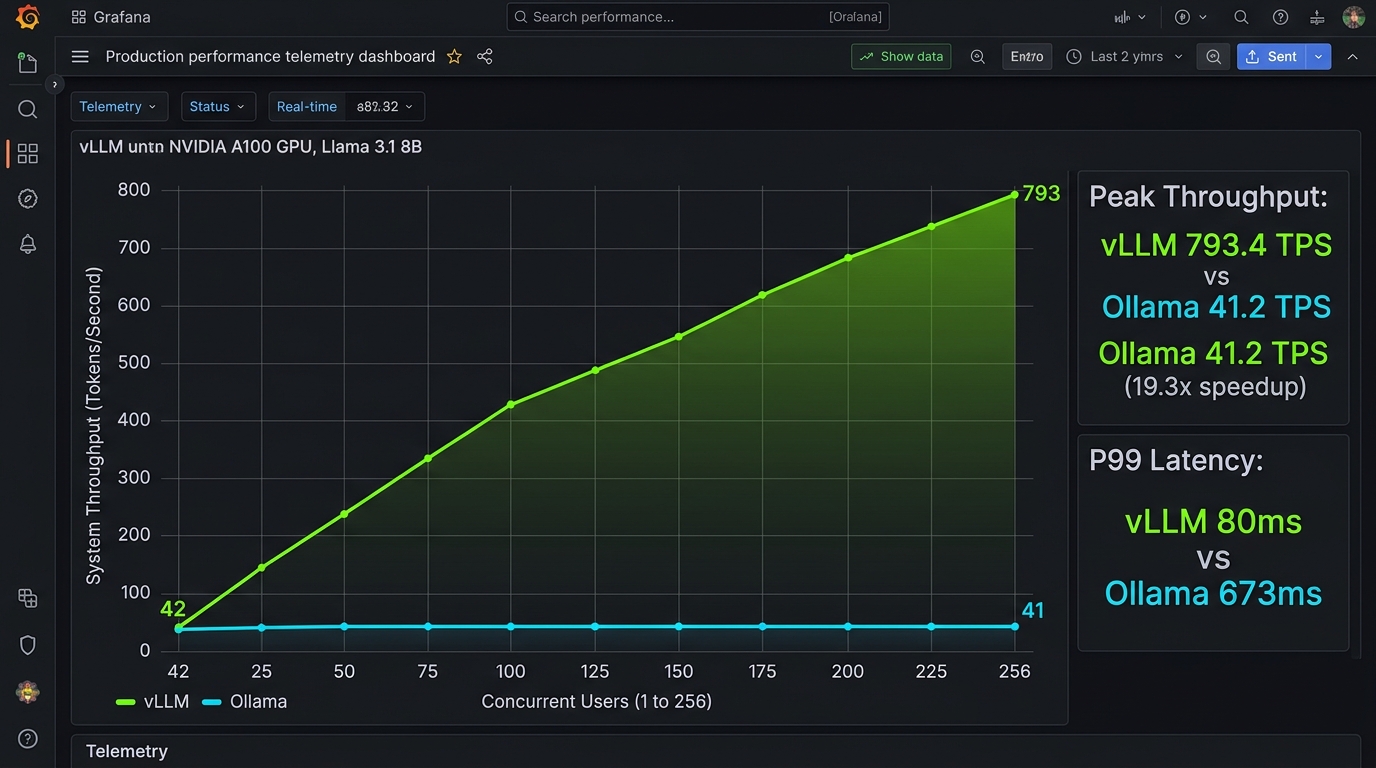Viewport: 1376px width, 768px height.
Task: Click the panel title vLLM NVIDIA A100 GPU
Action: click(251, 147)
